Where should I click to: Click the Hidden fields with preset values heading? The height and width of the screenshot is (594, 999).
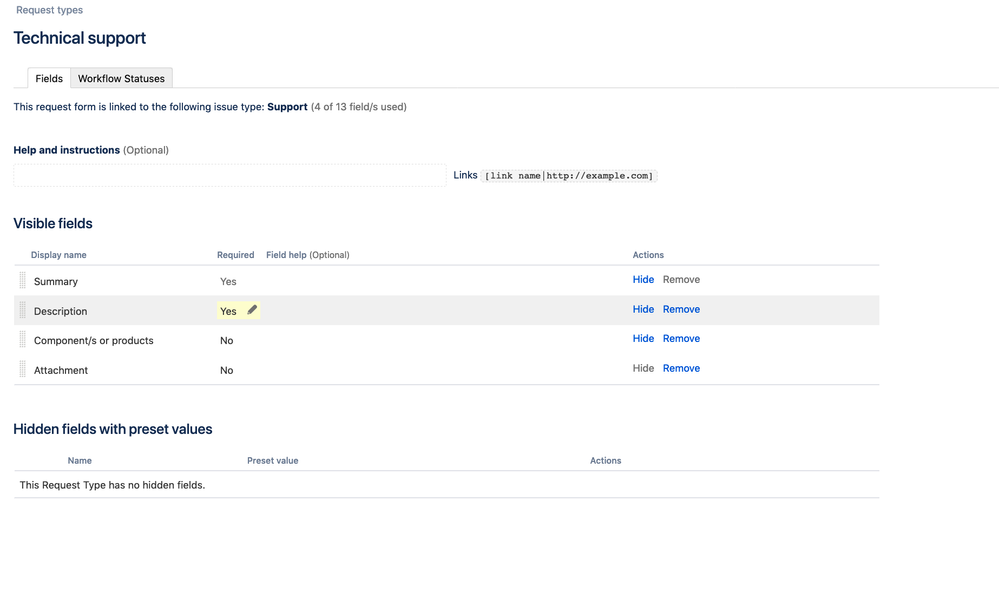[113, 430]
